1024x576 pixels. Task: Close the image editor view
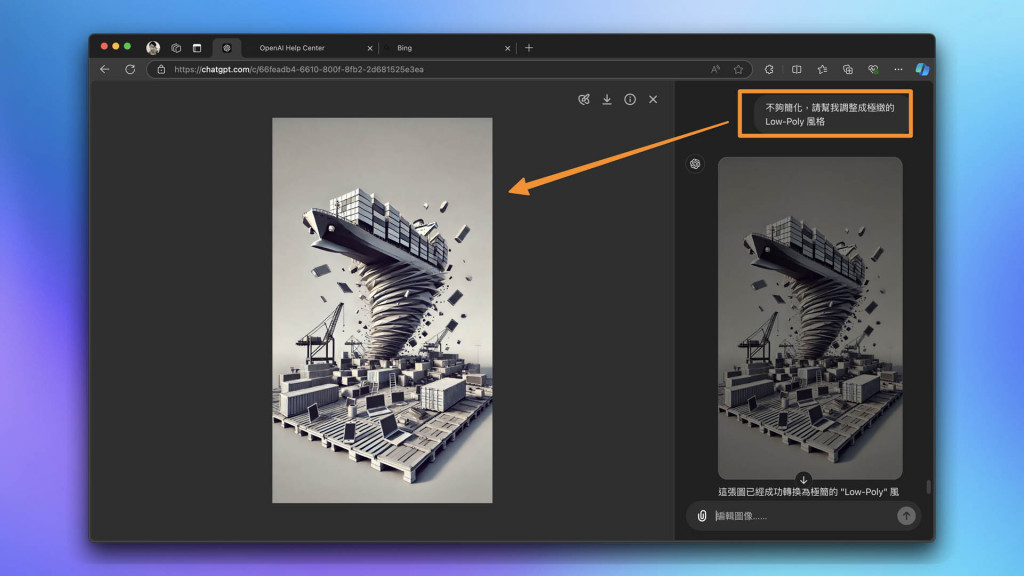(x=653, y=99)
